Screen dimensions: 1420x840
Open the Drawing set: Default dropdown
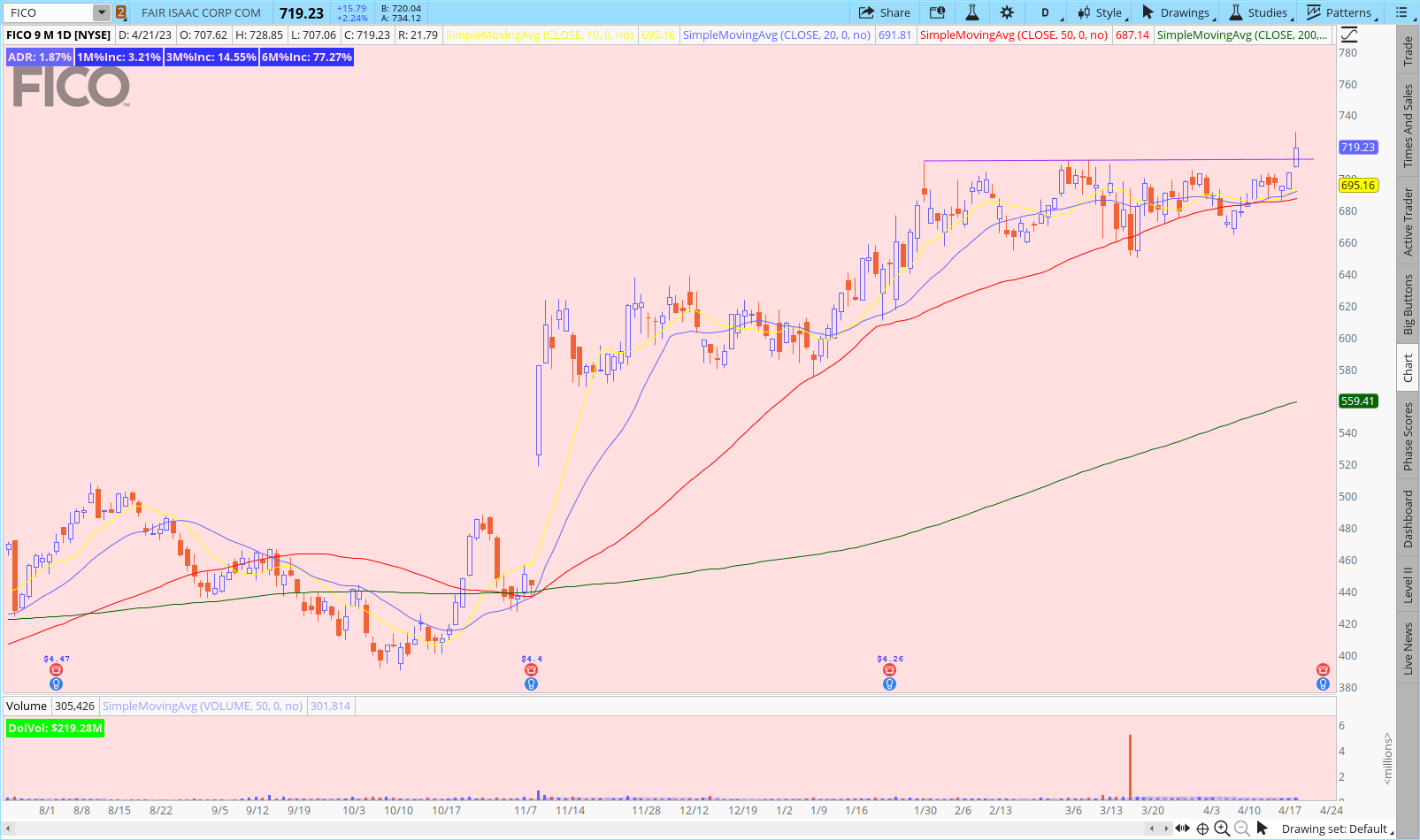coord(1338,829)
